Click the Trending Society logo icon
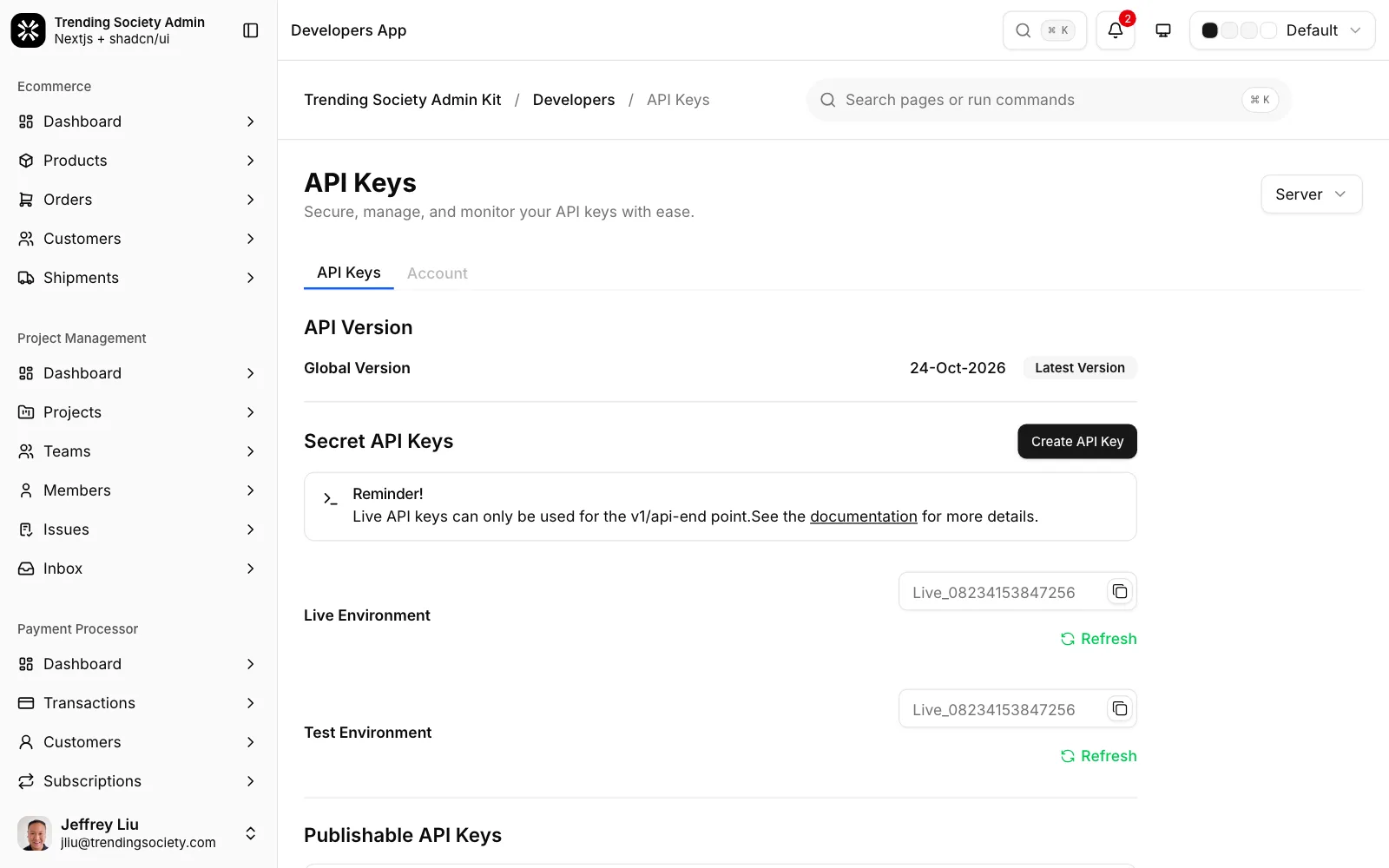The image size is (1389, 868). pyautogui.click(x=28, y=30)
